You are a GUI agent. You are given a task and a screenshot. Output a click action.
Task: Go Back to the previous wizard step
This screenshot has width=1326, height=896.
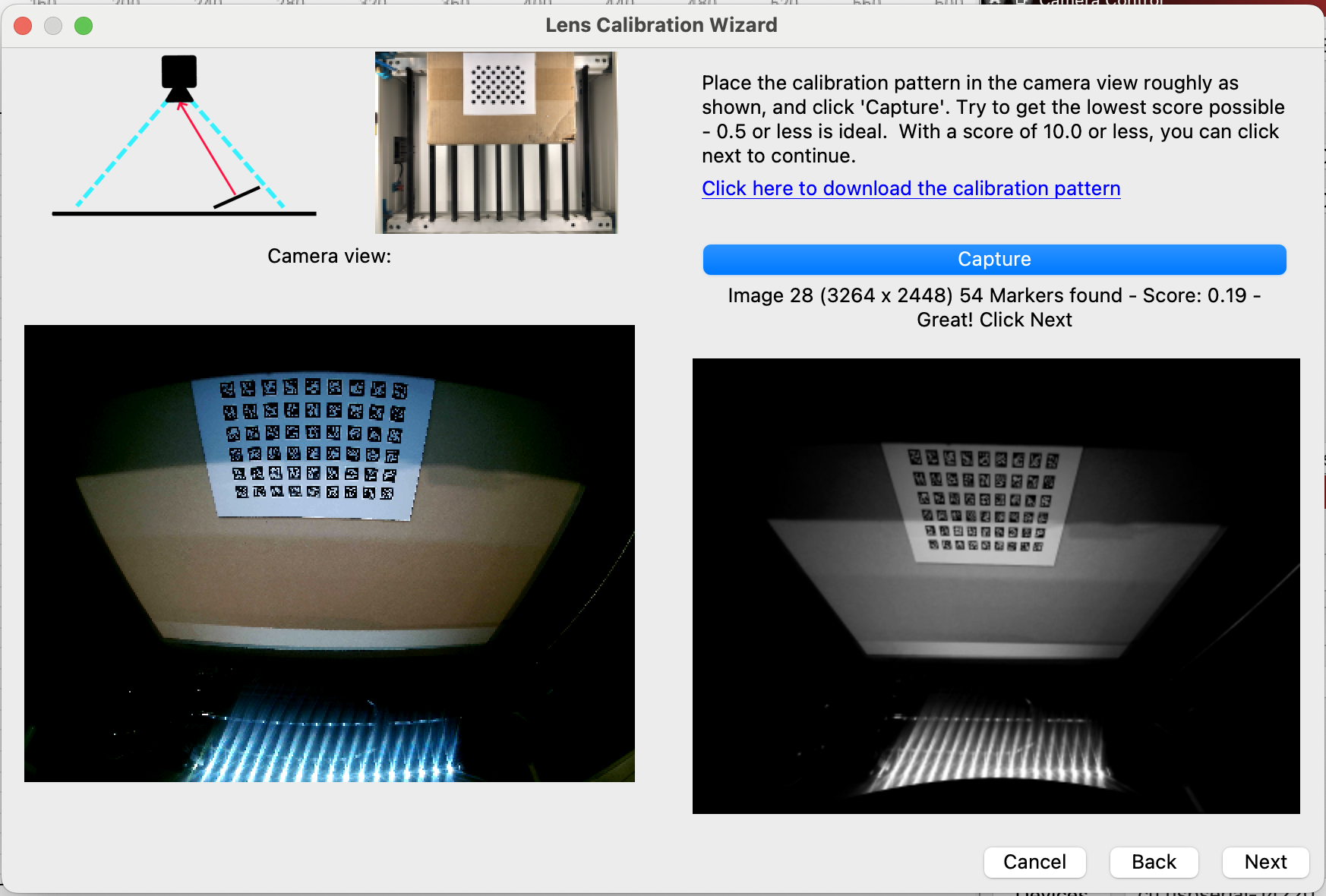click(1154, 862)
